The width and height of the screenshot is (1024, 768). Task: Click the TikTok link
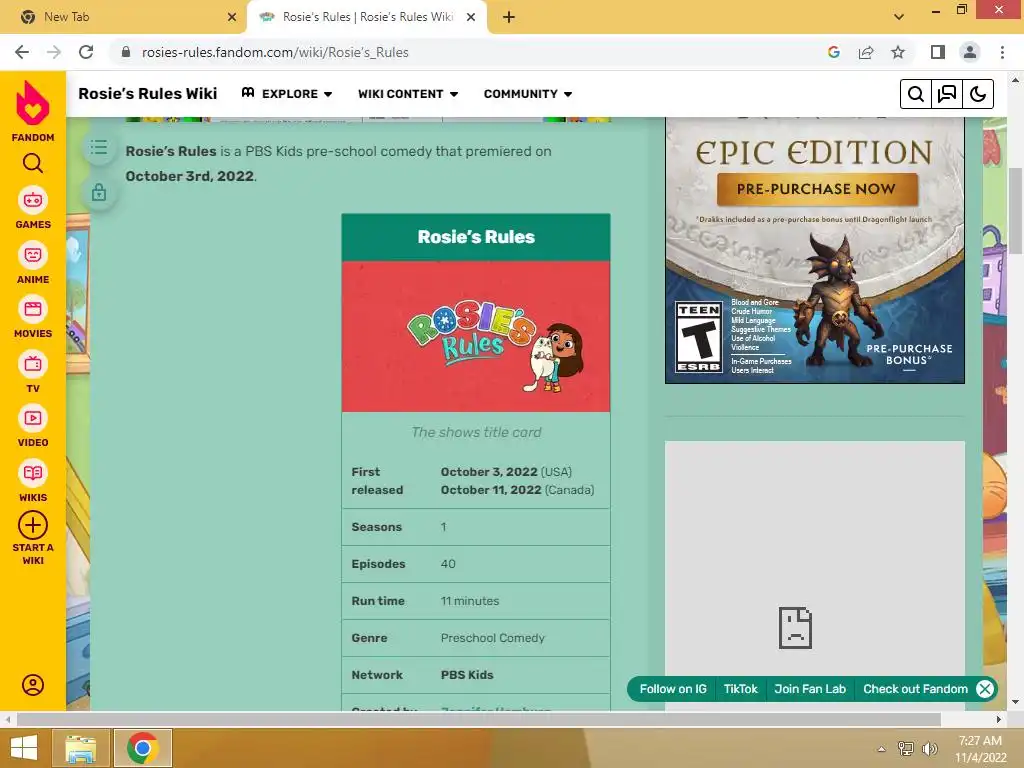[741, 689]
